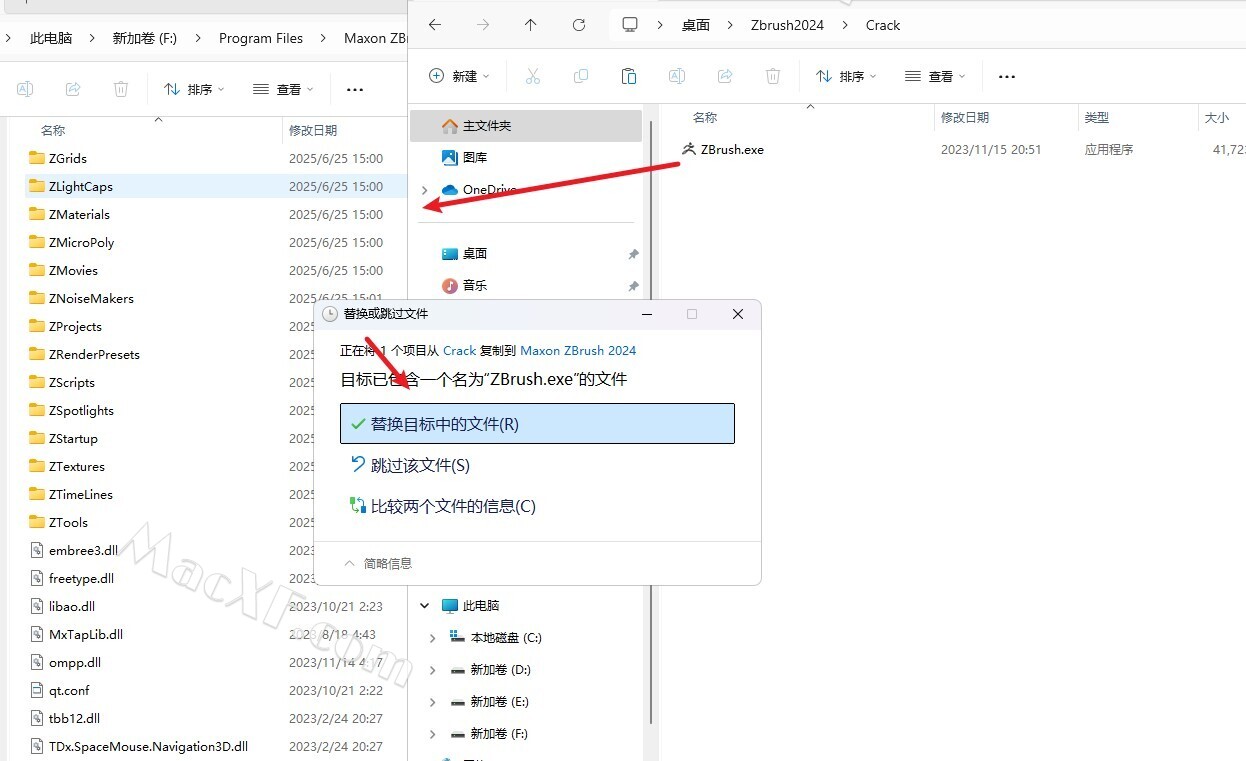Click 新加卷 (F:) breadcrumb in left window
The width and height of the screenshot is (1246, 761).
point(144,38)
